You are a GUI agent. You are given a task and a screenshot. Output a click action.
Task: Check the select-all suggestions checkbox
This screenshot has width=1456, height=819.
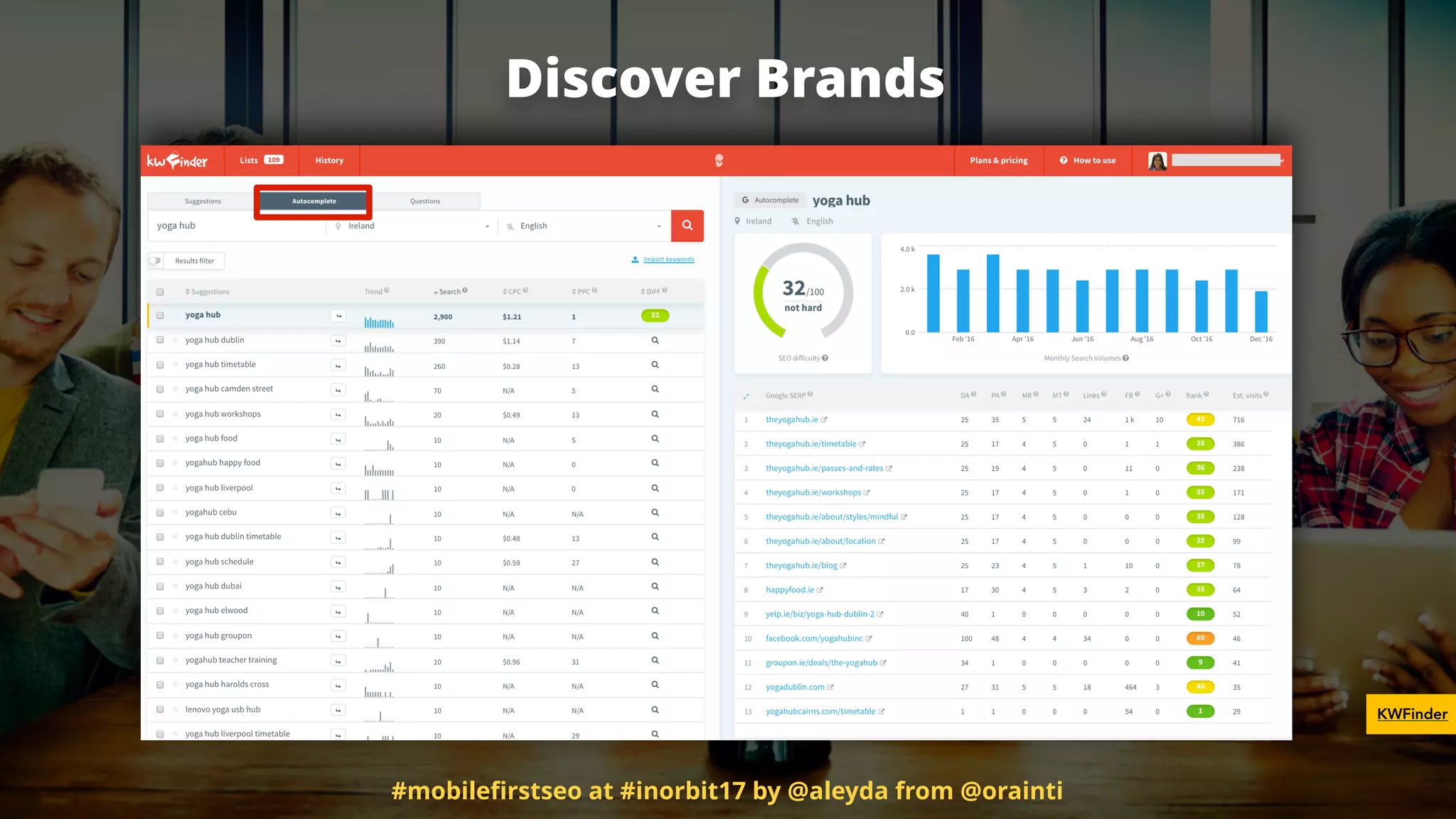click(x=160, y=292)
